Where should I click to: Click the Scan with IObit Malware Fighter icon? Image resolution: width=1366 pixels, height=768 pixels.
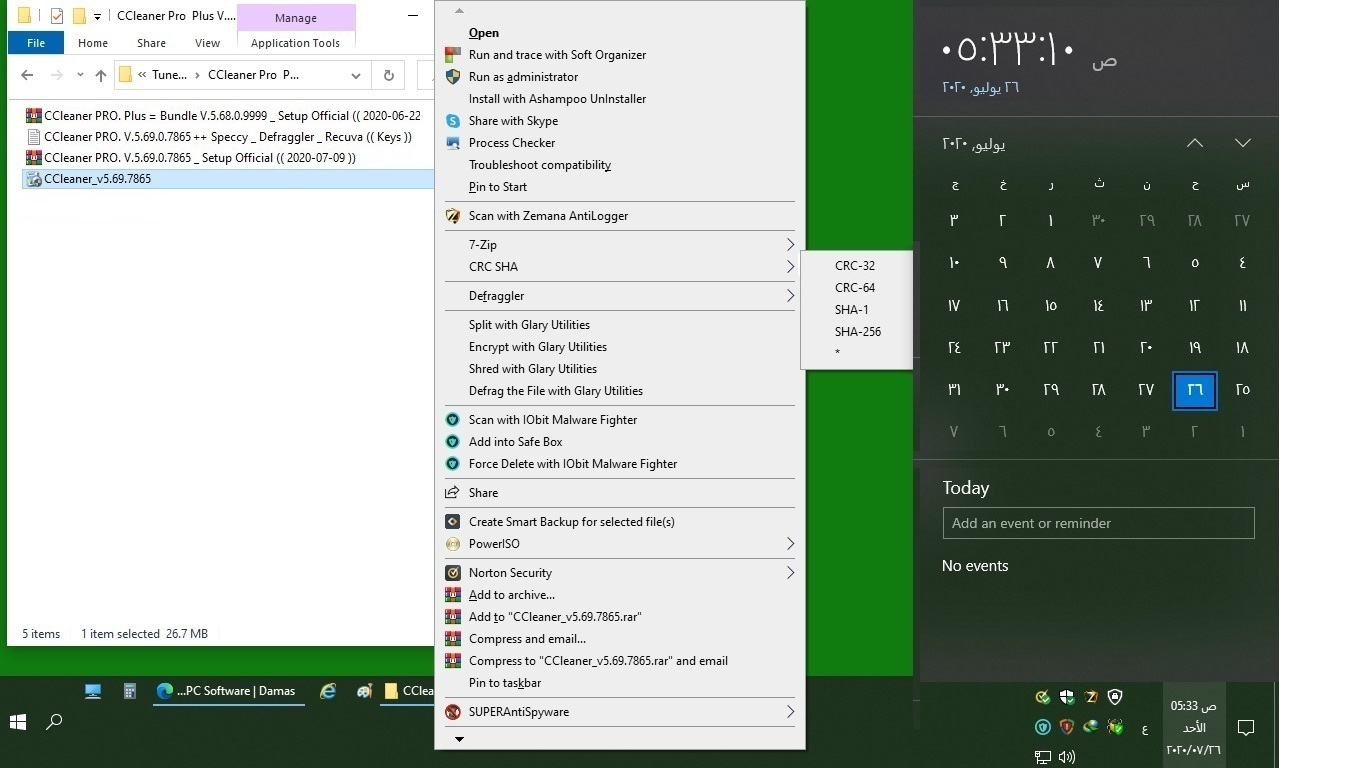[x=453, y=420]
